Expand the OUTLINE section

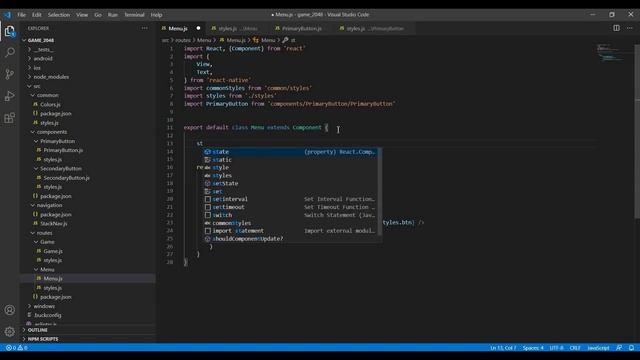tap(88, 330)
